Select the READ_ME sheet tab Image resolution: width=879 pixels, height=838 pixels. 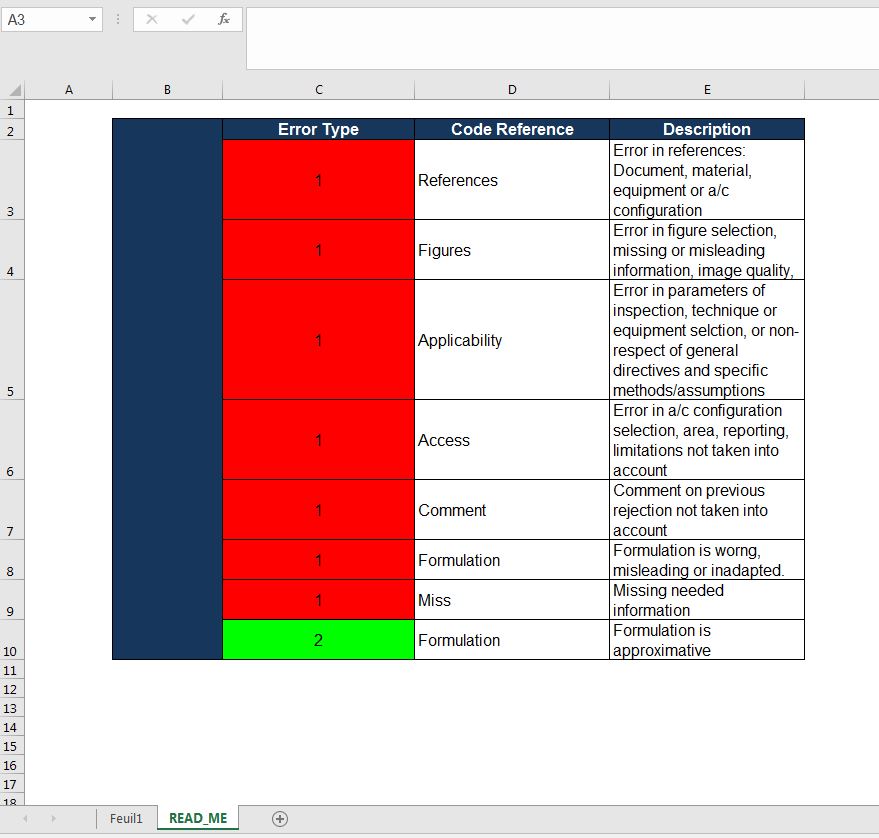[x=198, y=818]
